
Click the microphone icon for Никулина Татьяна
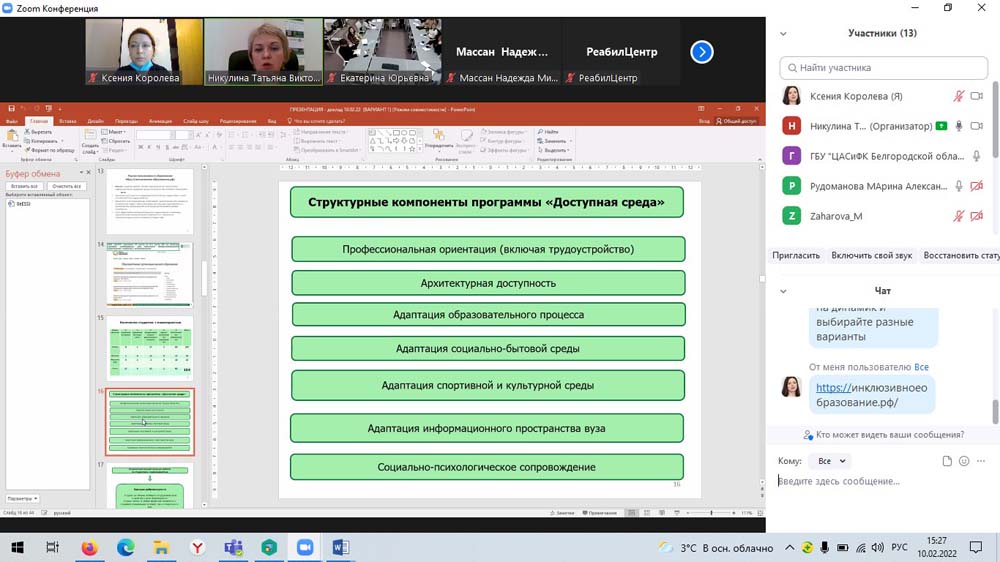[x=959, y=126]
